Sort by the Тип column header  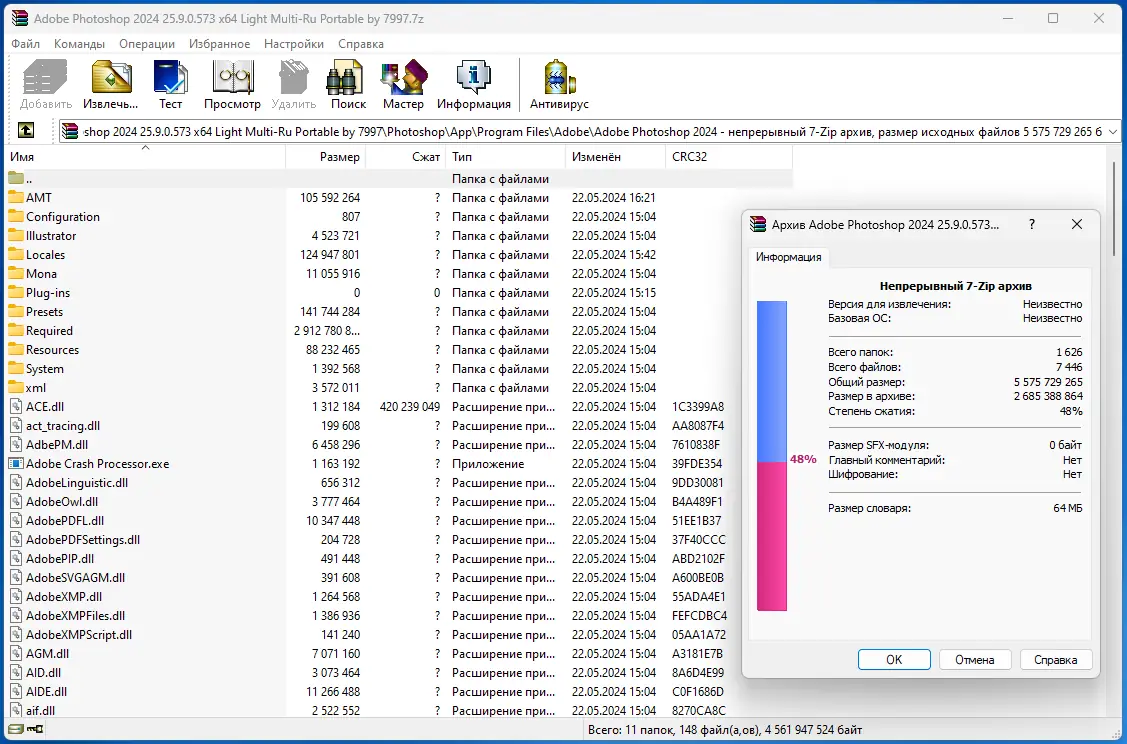click(505, 156)
